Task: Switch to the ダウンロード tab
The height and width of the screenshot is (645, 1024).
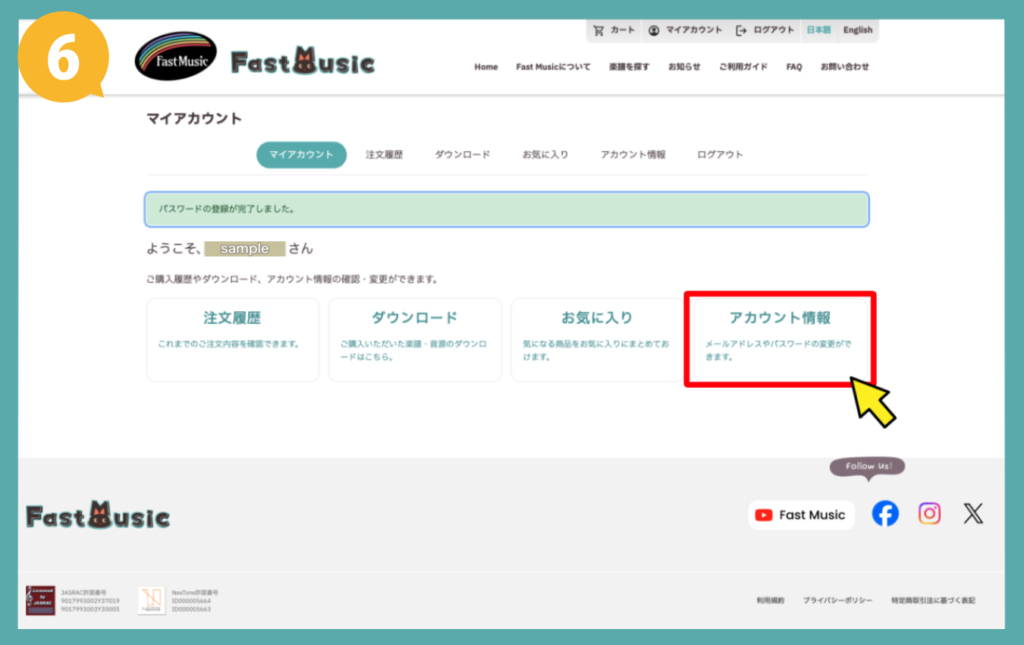Action: [462, 155]
